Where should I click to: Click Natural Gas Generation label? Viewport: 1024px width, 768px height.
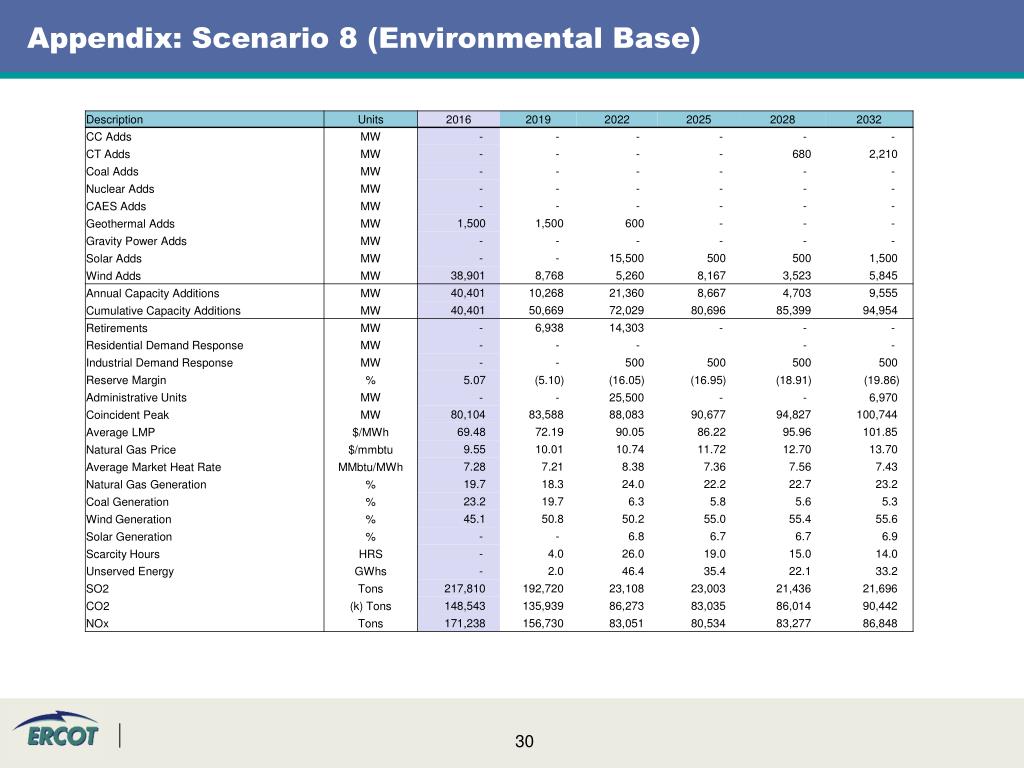click(146, 485)
